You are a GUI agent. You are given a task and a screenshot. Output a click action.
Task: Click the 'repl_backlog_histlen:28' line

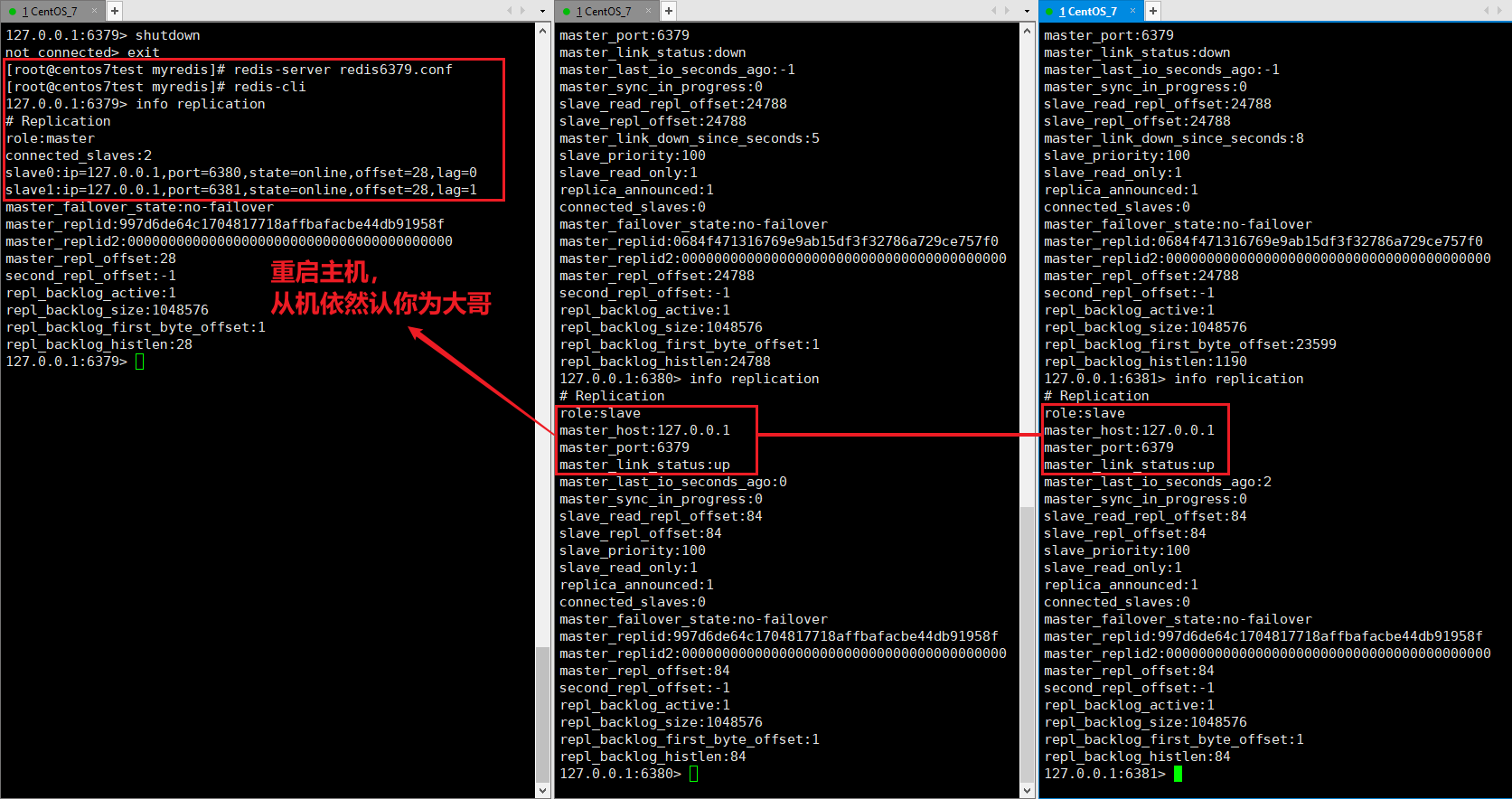pyautogui.click(x=99, y=344)
